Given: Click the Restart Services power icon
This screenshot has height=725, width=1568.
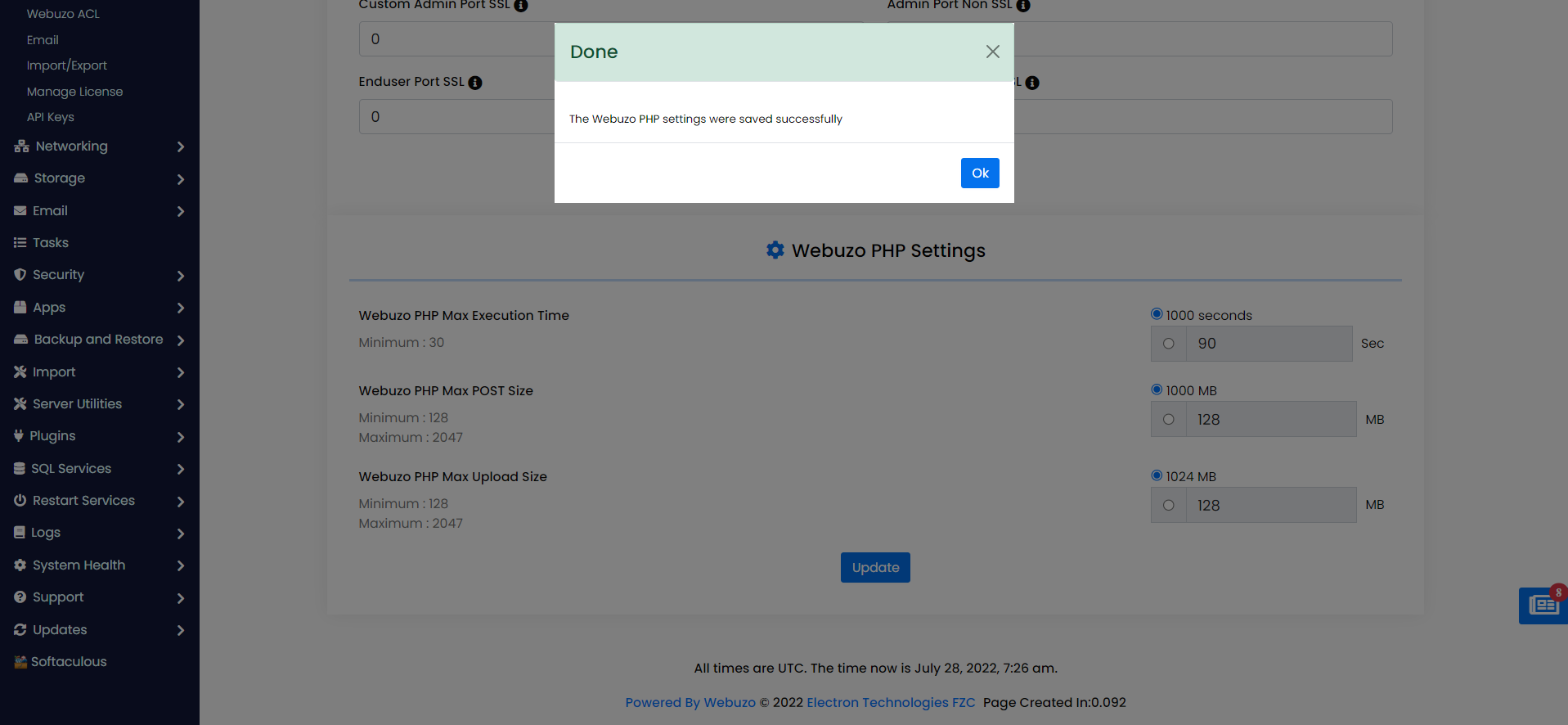Looking at the screenshot, I should [x=20, y=501].
